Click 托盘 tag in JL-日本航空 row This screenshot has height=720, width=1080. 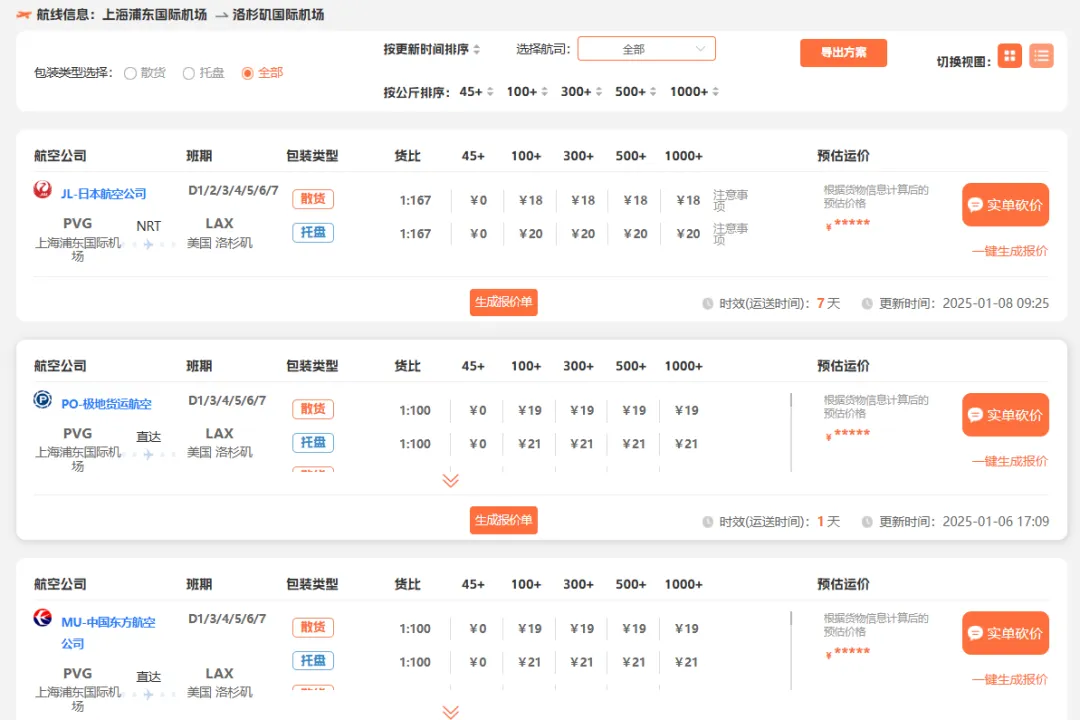coord(313,232)
